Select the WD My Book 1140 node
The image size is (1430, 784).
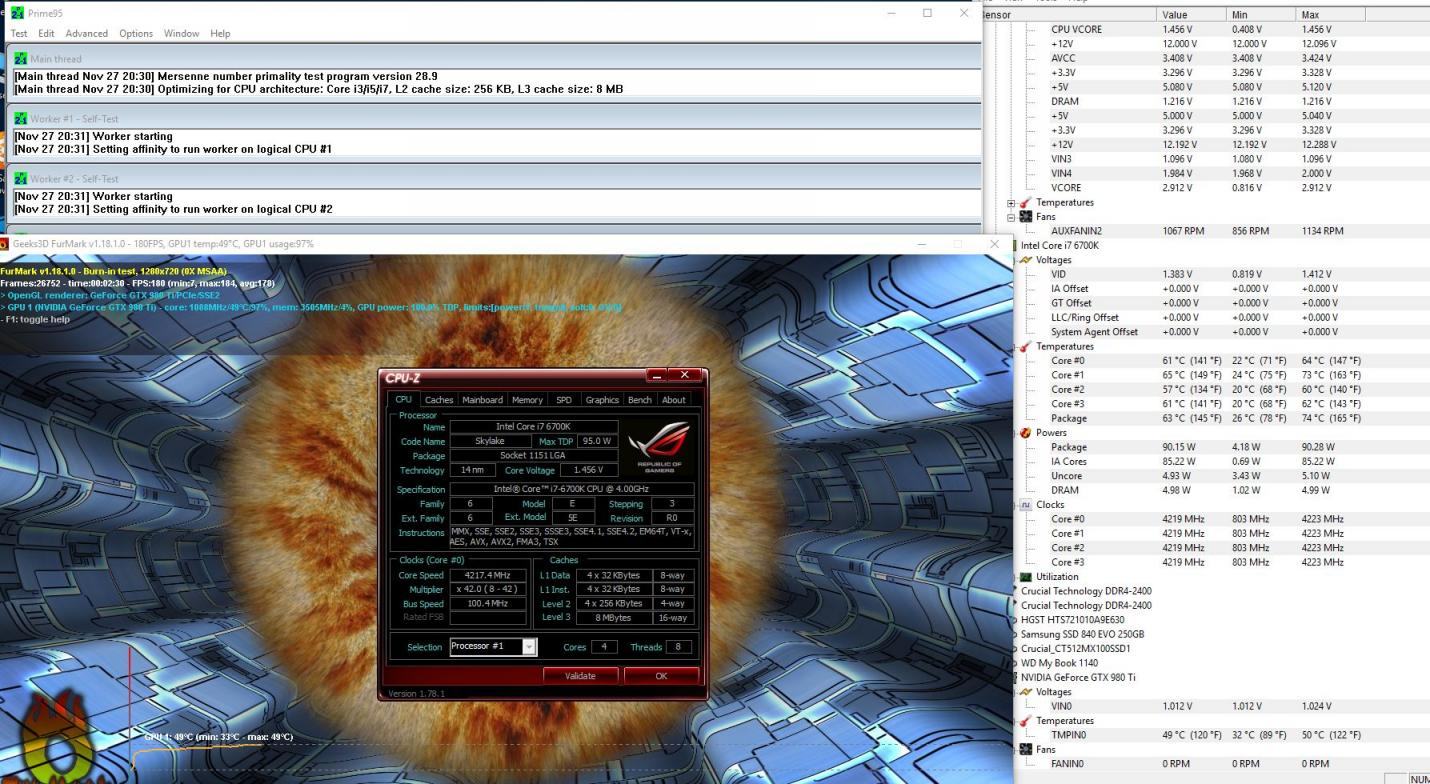click(x=1059, y=663)
